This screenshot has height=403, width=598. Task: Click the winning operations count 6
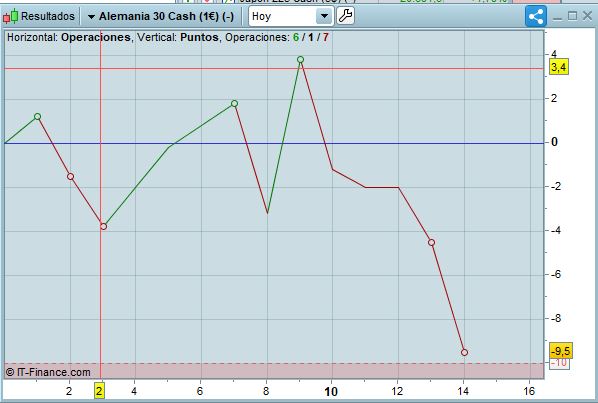click(296, 37)
